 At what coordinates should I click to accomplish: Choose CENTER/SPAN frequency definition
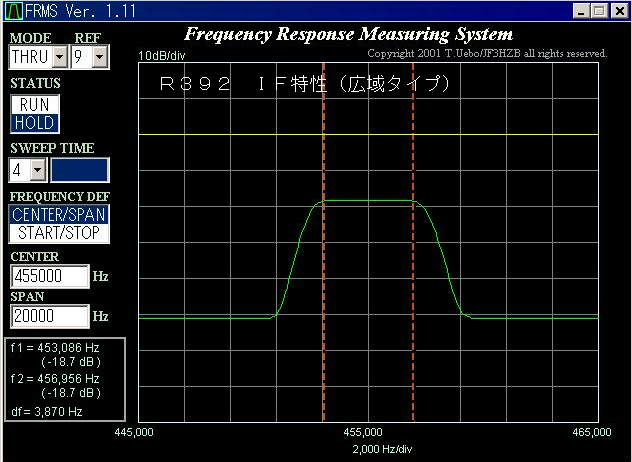59,214
